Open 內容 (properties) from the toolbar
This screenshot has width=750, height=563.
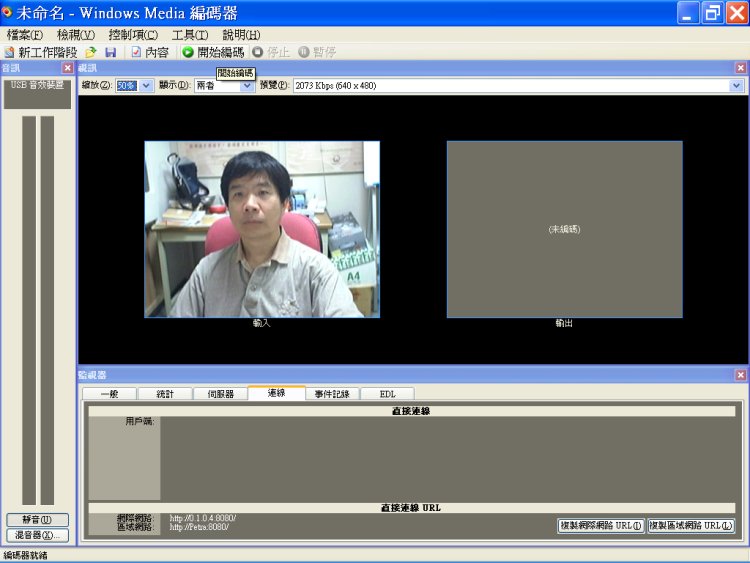(149, 52)
